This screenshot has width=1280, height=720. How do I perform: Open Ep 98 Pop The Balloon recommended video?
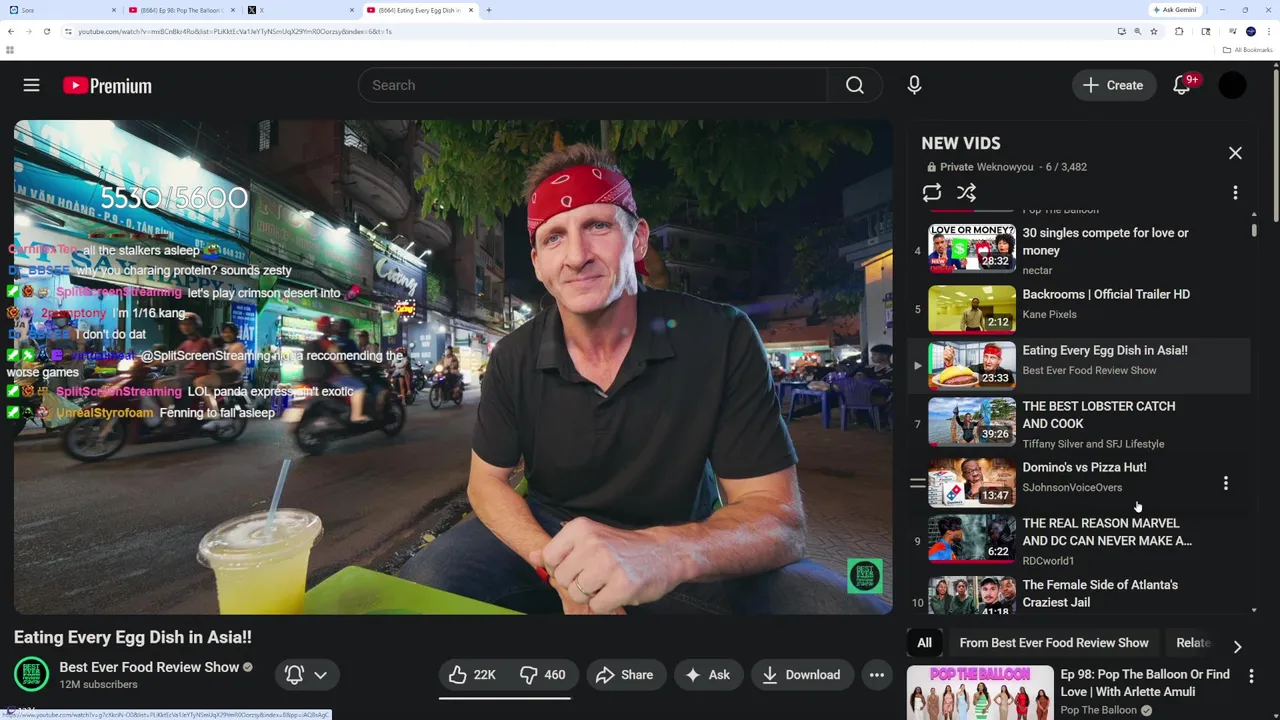coord(1145,683)
